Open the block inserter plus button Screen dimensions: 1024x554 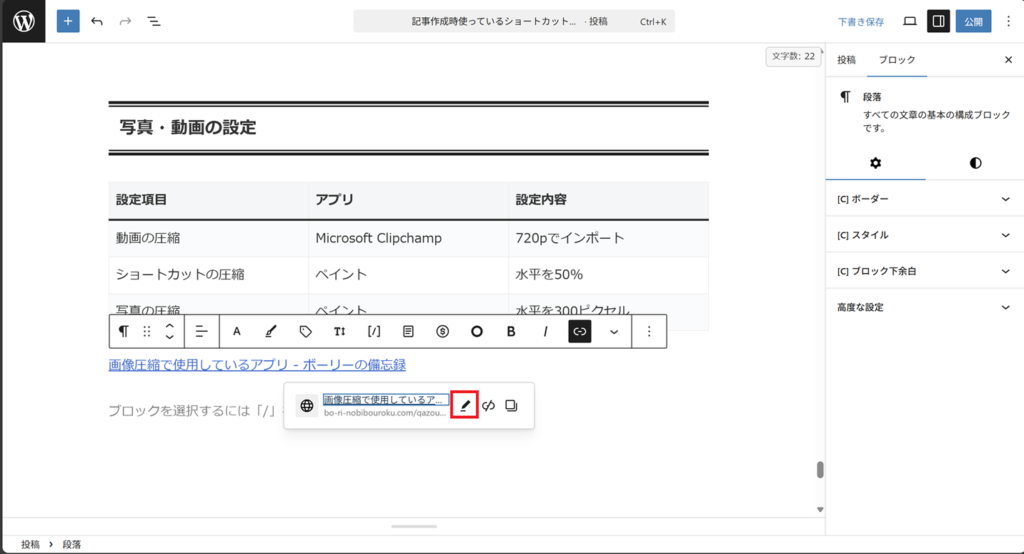pyautogui.click(x=68, y=21)
